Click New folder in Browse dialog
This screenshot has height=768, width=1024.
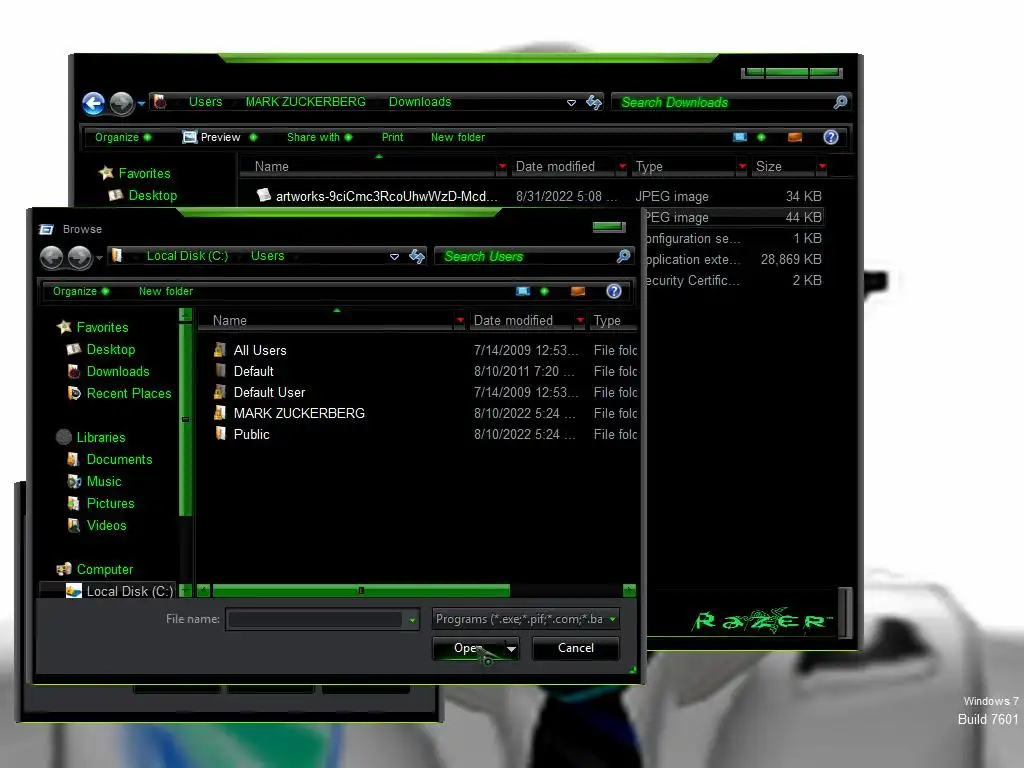166,291
